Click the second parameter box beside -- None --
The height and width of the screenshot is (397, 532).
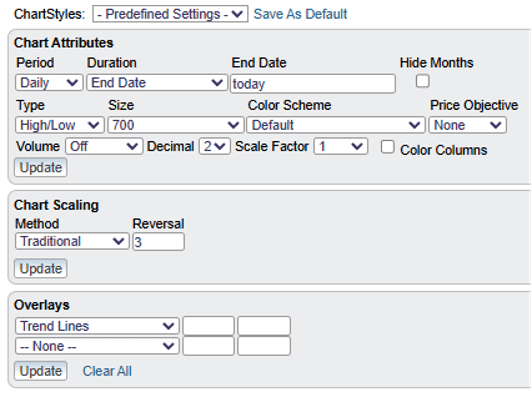pos(264,346)
